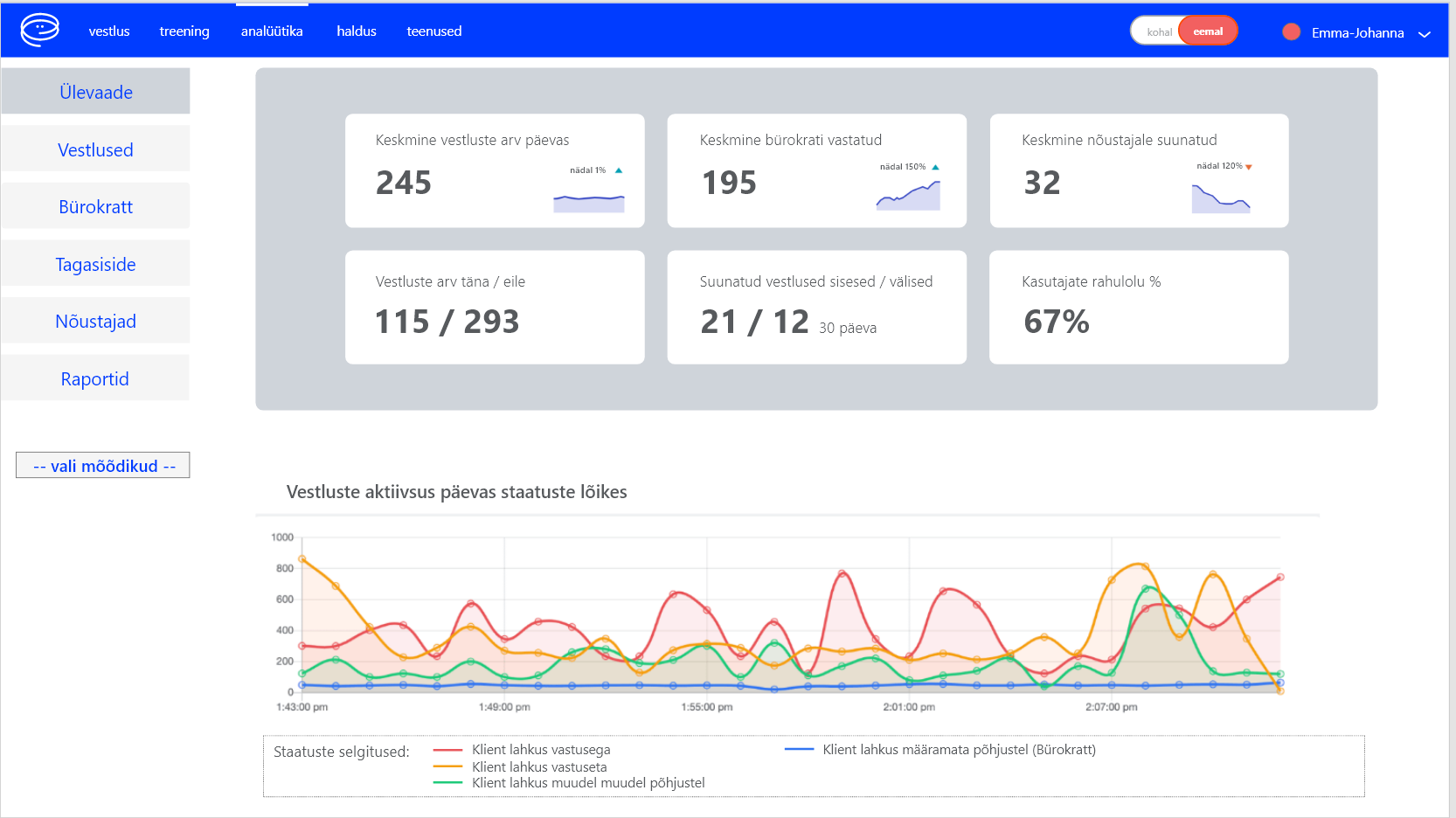
Task: Open 'Tagasiside' sidebar section
Action: 95,263
